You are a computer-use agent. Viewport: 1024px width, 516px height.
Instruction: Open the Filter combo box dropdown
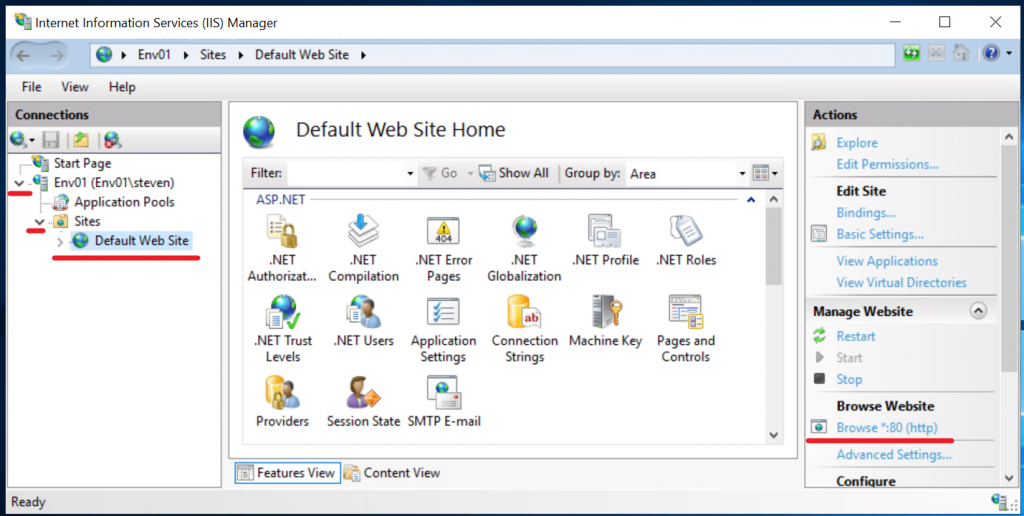[x=410, y=174]
